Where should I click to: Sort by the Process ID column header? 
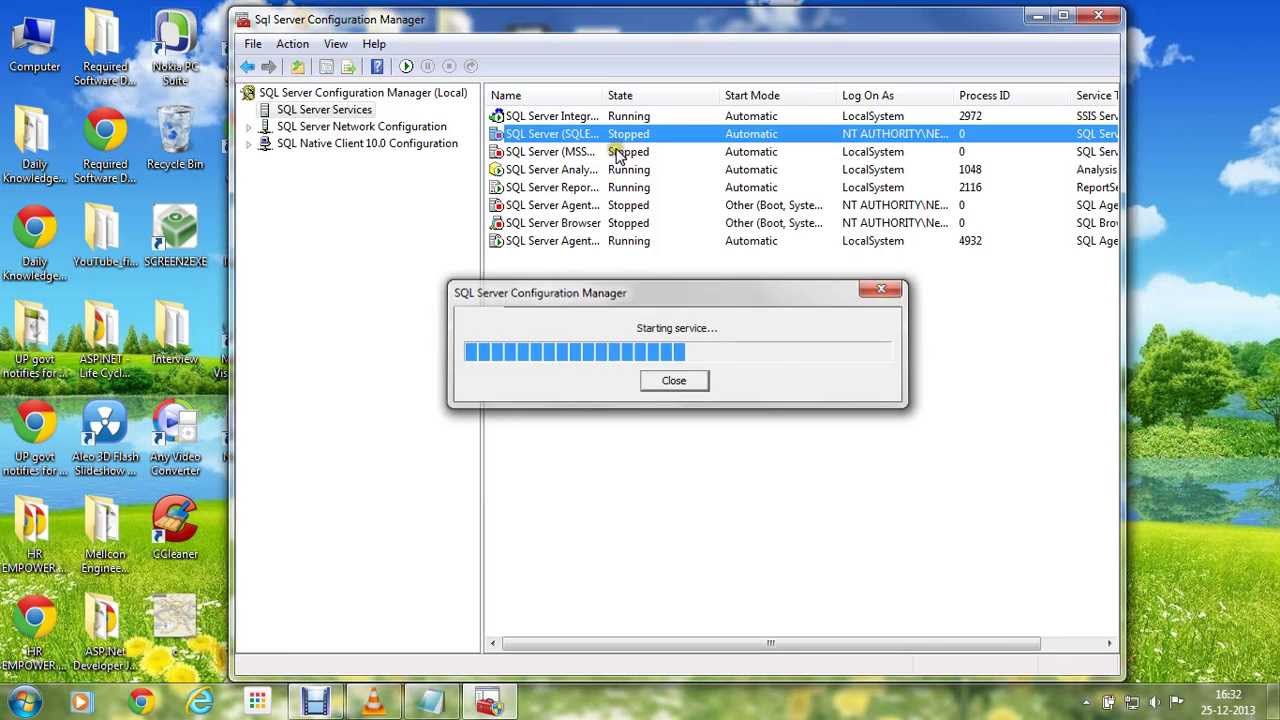(x=1013, y=96)
